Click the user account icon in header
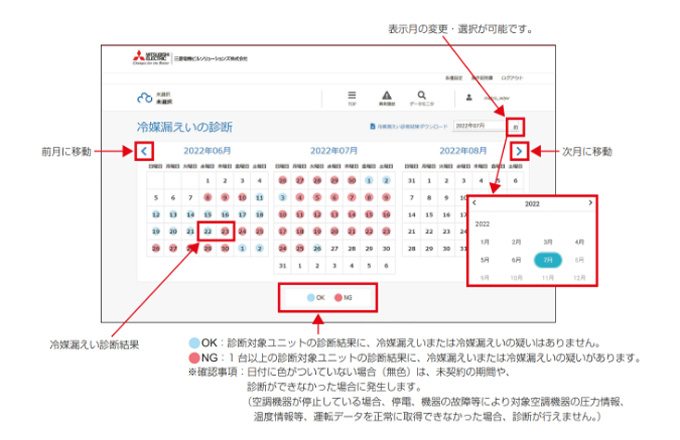 coord(469,98)
